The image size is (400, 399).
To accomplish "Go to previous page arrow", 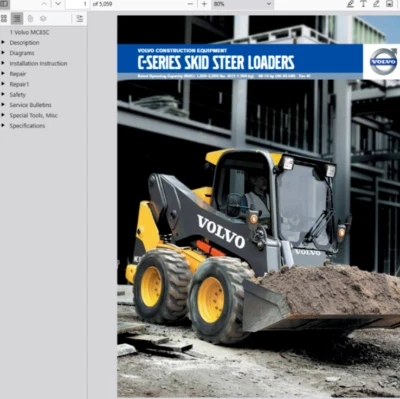I will point(44,4).
